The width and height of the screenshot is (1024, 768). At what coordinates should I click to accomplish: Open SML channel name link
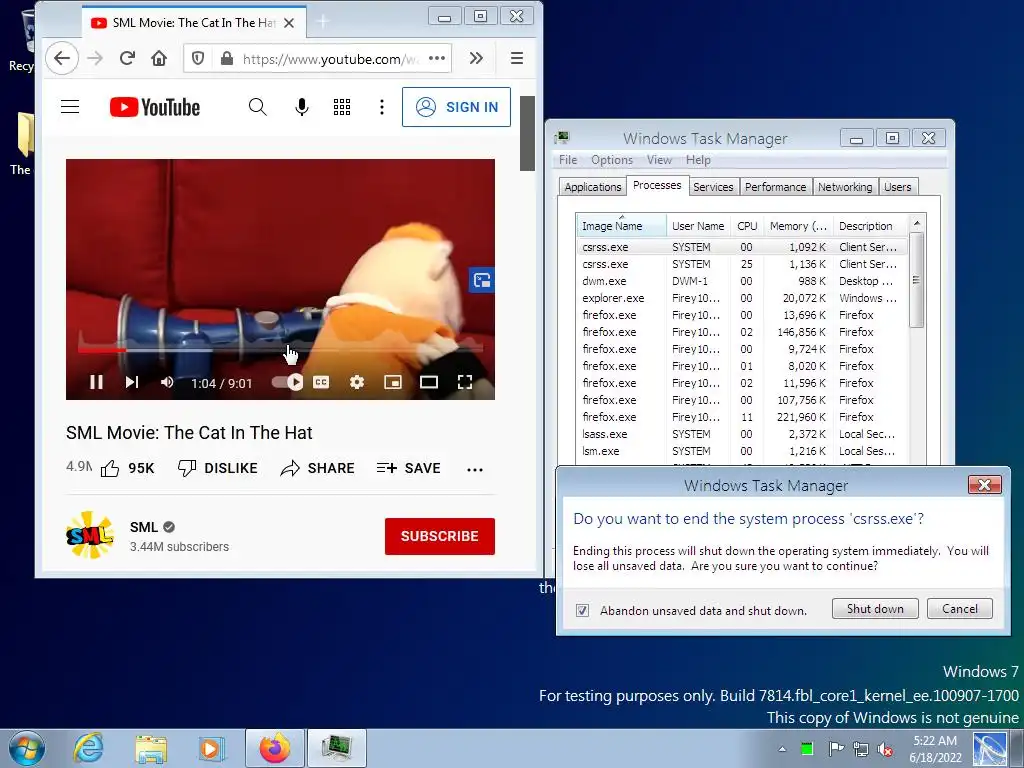click(144, 527)
